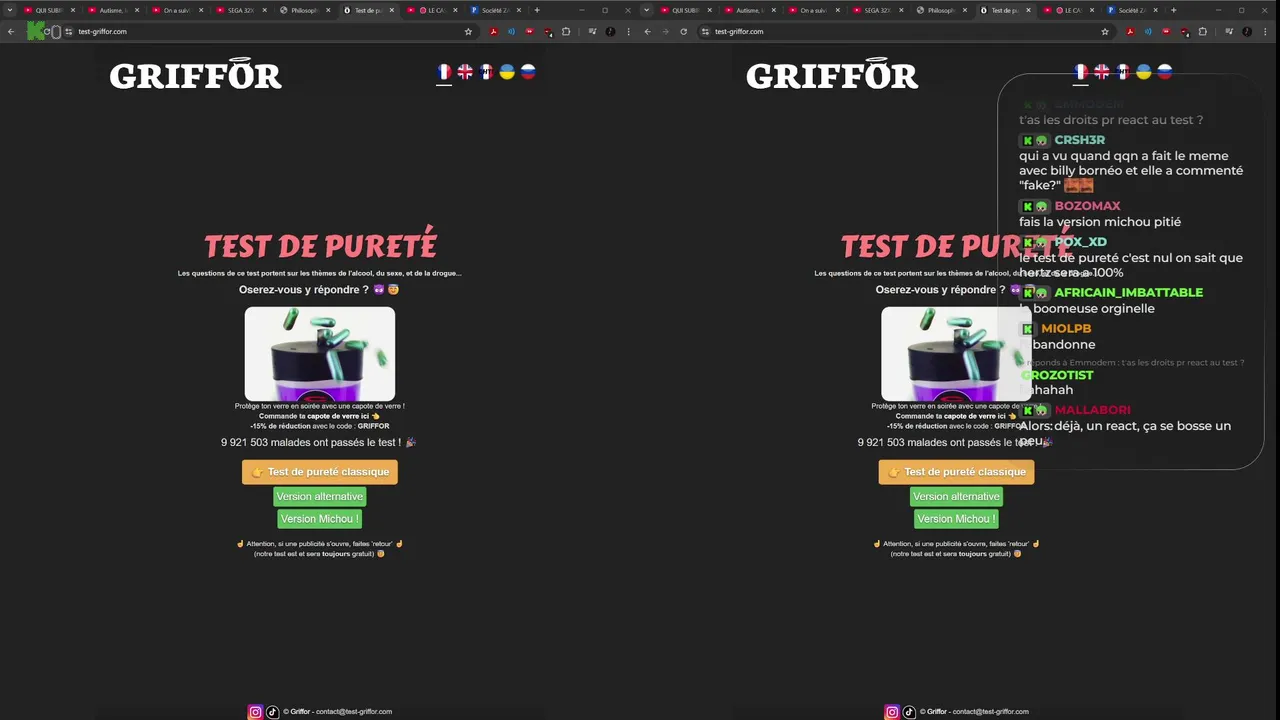This screenshot has width=1280, height=720.
Task: Select French flag in right window
Action: tap(1081, 72)
